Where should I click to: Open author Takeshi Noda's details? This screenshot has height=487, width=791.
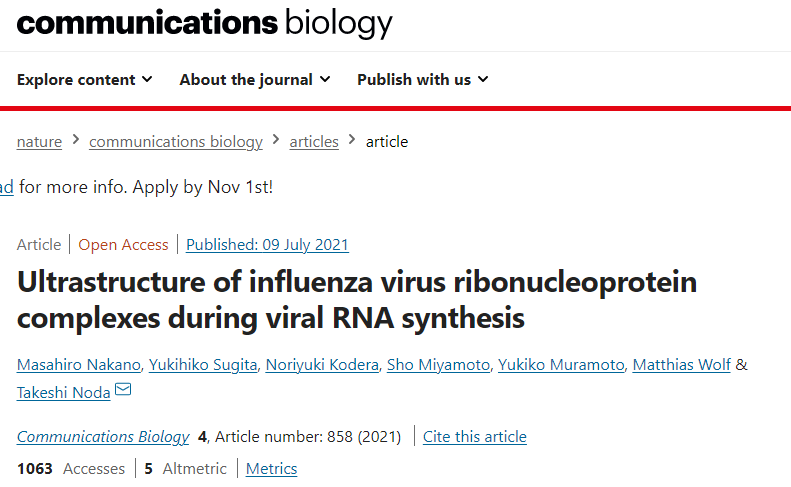point(64,393)
